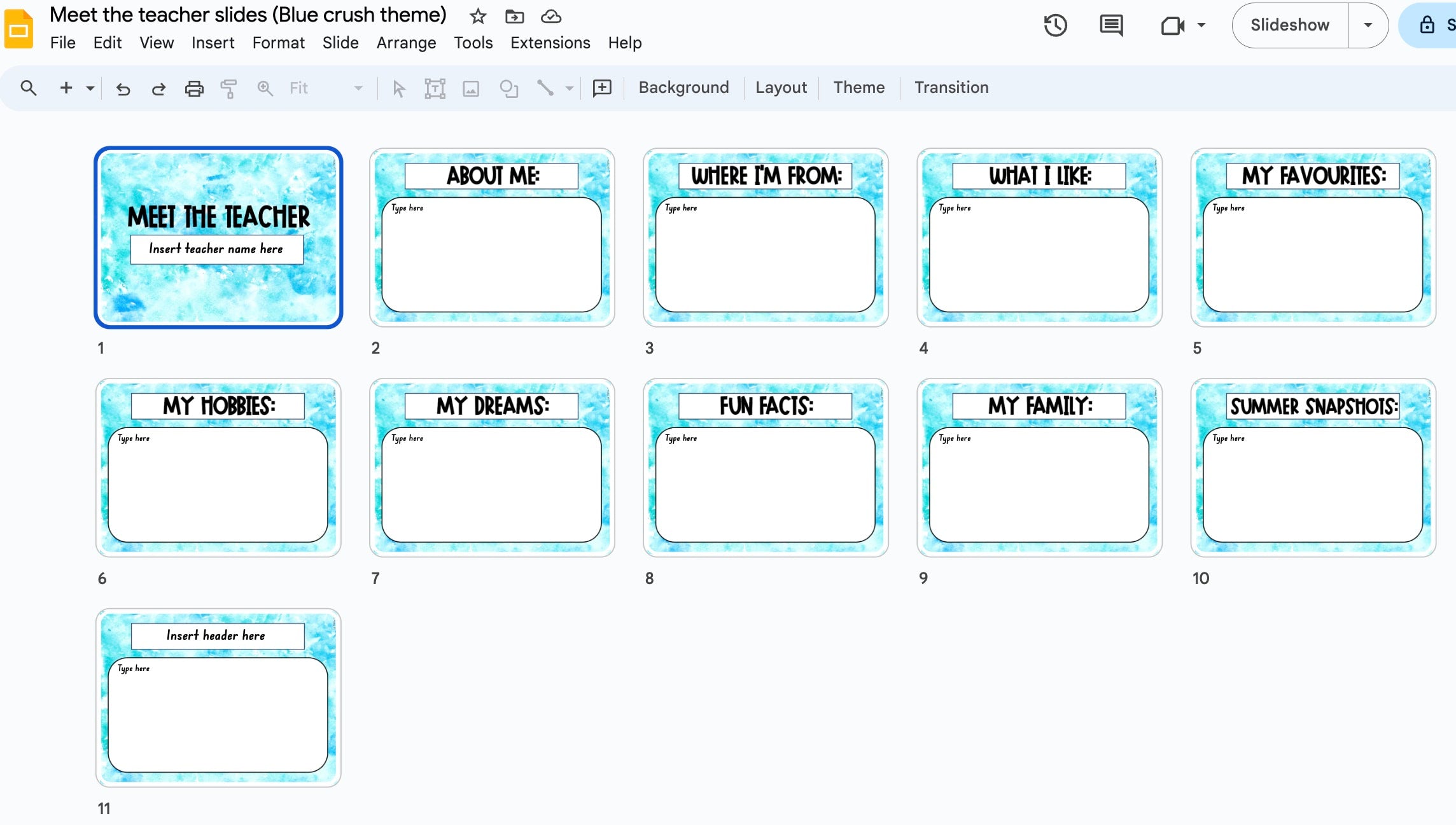Click the Background button
Viewport: 1456px width, 825px height.
point(683,87)
